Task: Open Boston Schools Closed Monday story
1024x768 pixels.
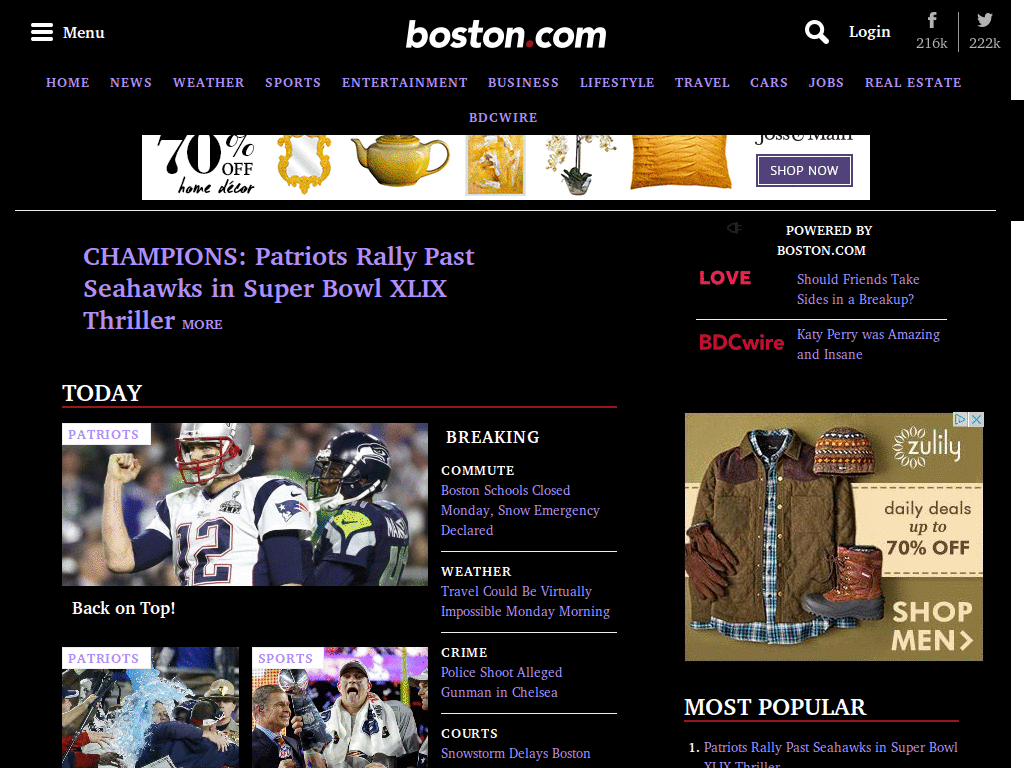Action: pos(520,510)
